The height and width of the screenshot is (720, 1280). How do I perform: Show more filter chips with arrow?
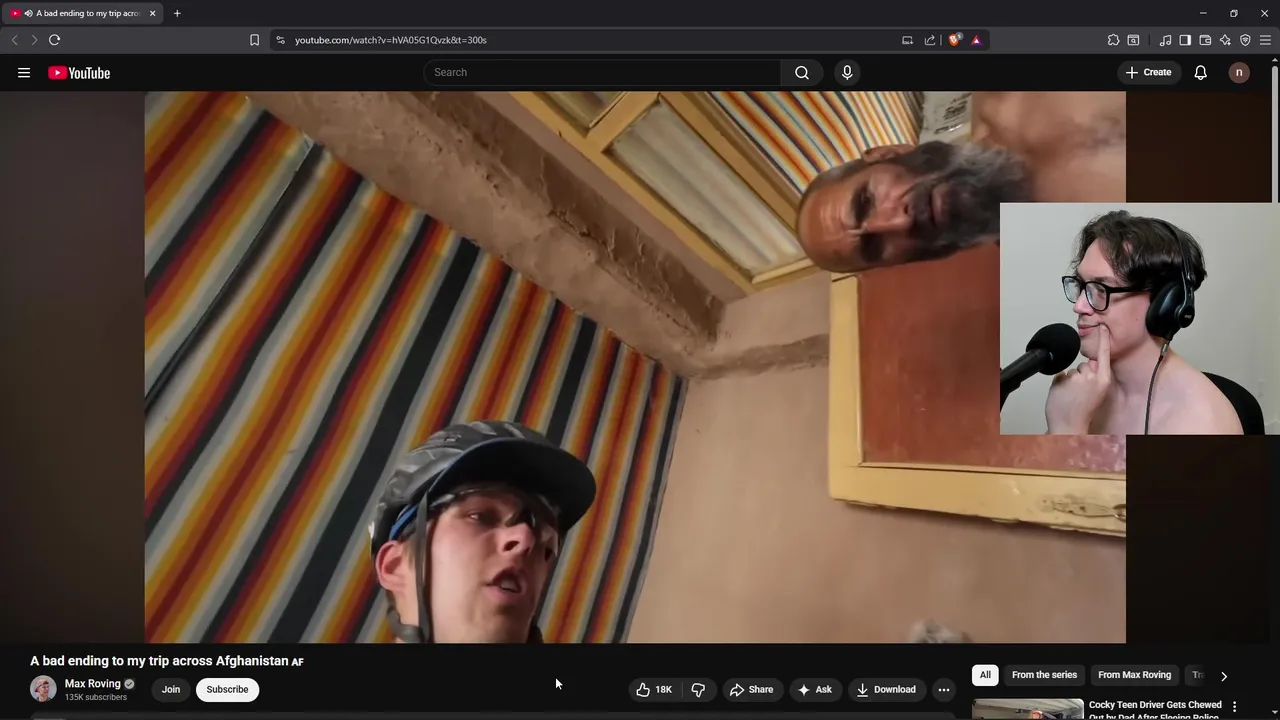1223,676
